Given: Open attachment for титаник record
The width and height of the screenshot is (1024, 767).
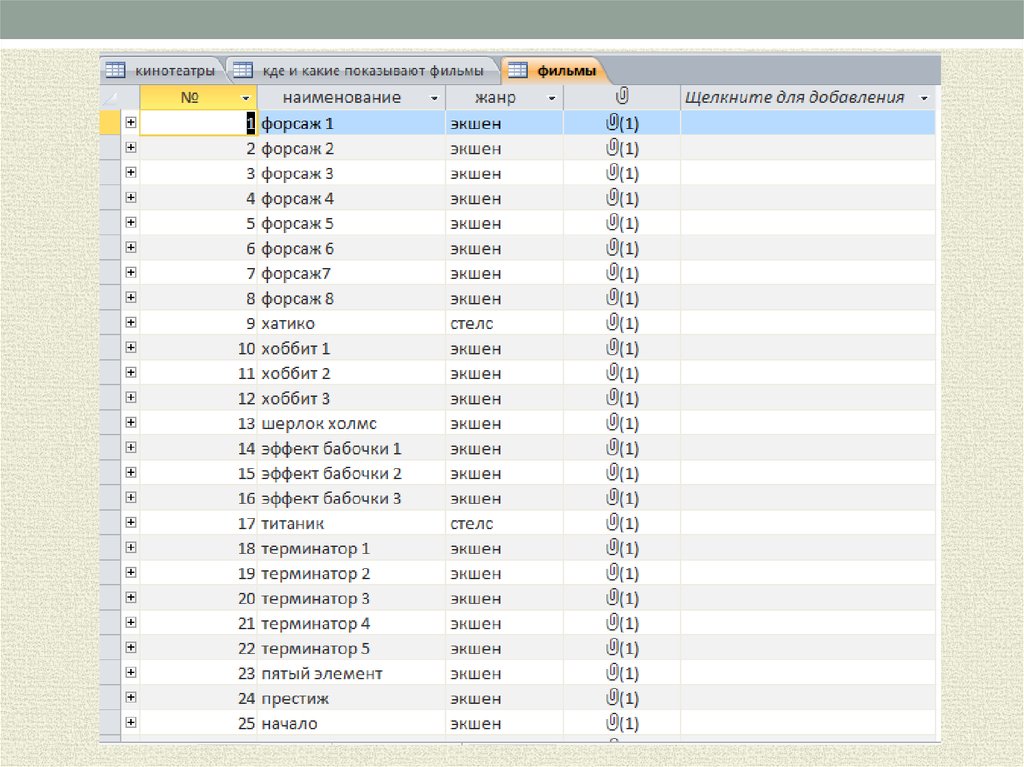Looking at the screenshot, I should (x=613, y=523).
